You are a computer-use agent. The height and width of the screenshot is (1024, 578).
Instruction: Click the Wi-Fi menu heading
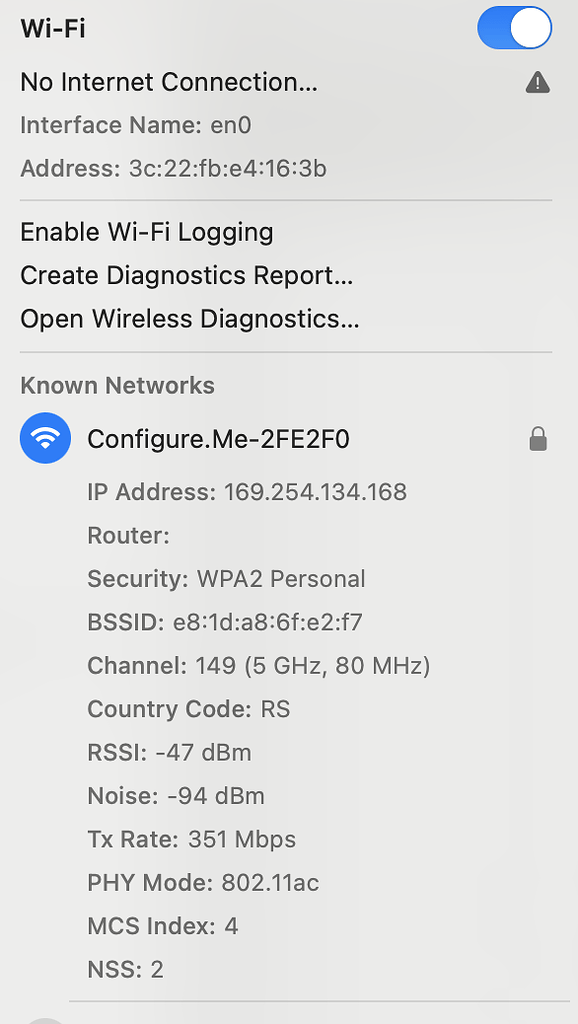click(48, 28)
